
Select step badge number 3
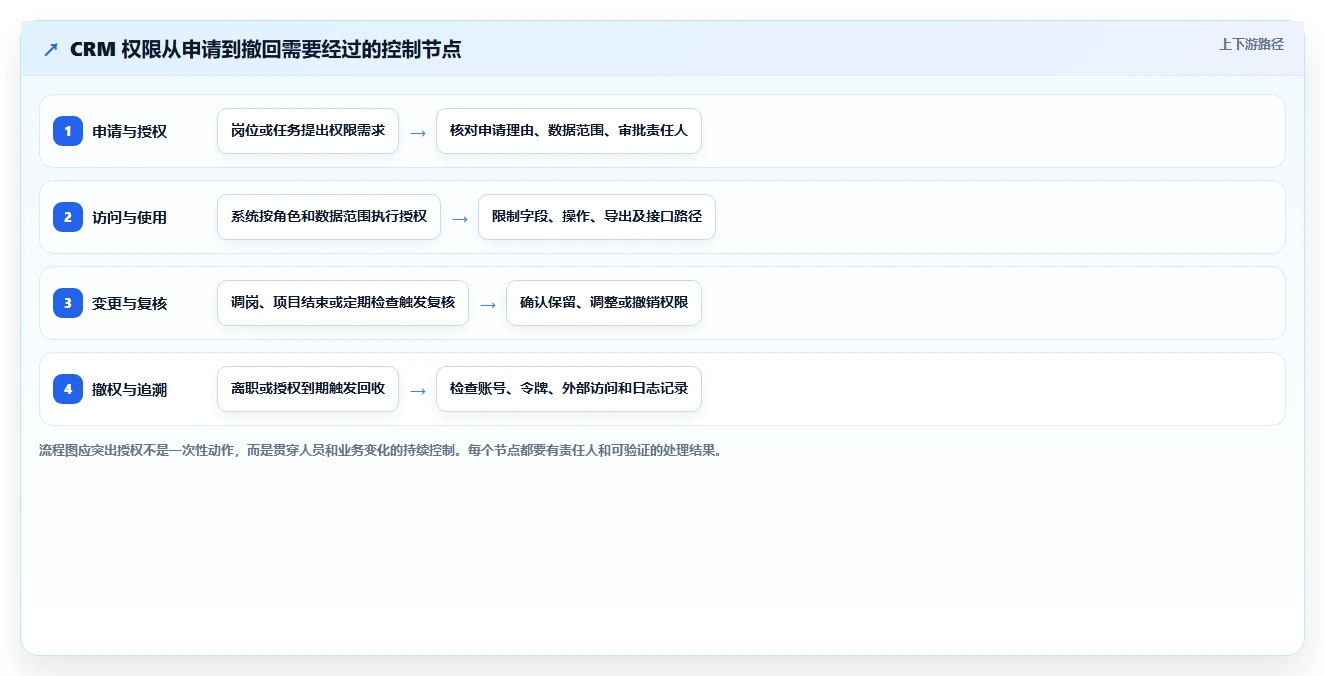coord(68,303)
